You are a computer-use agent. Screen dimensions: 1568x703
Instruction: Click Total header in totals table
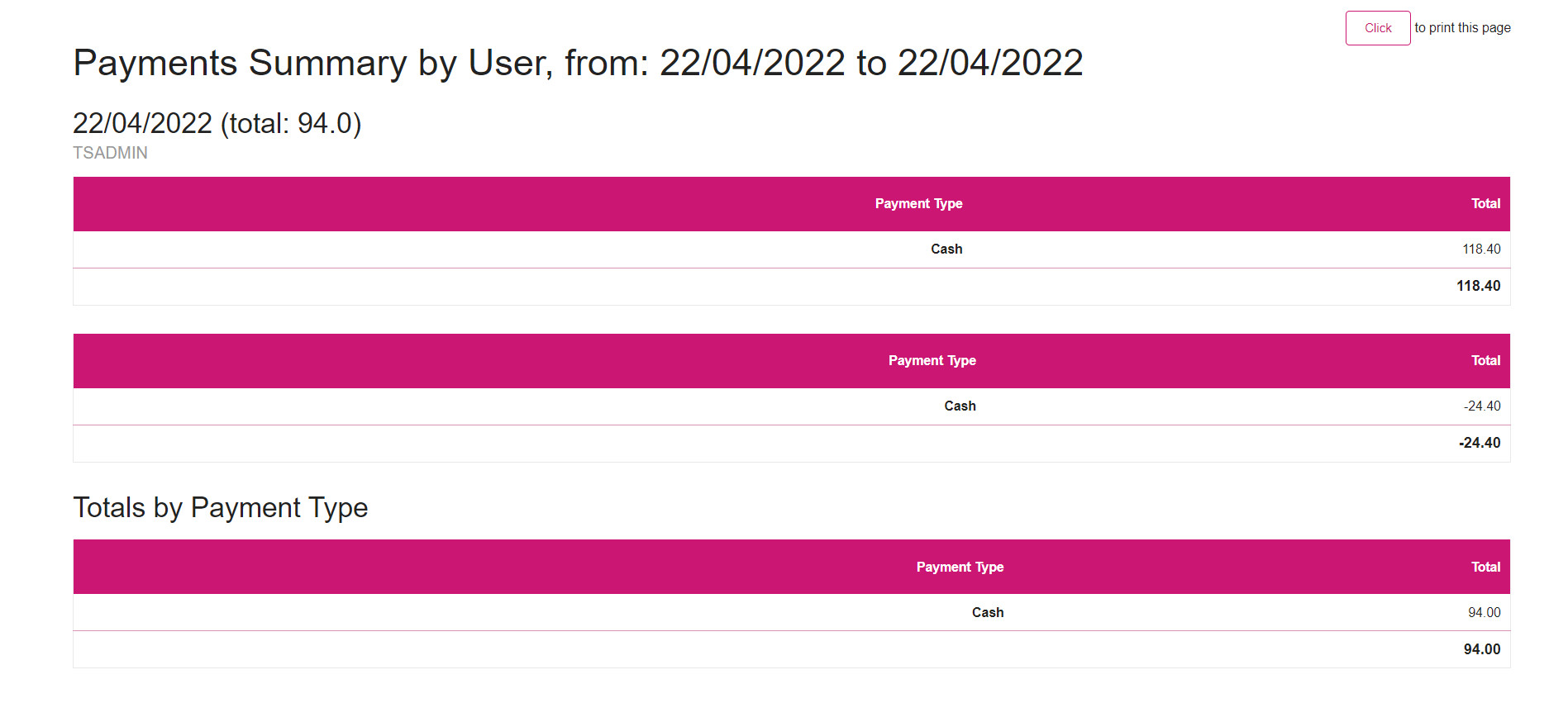click(x=1485, y=567)
